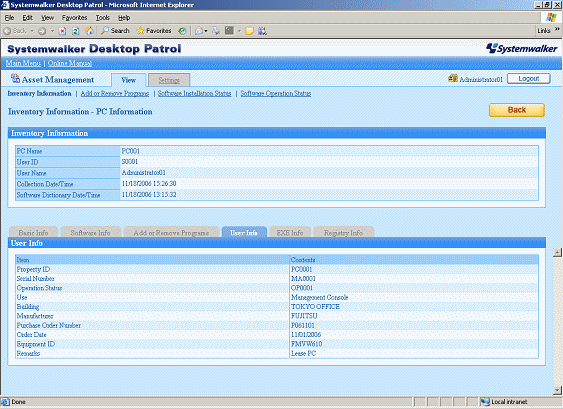Click the Mail envelope icon
The height and width of the screenshot is (409, 563).
click(199, 31)
